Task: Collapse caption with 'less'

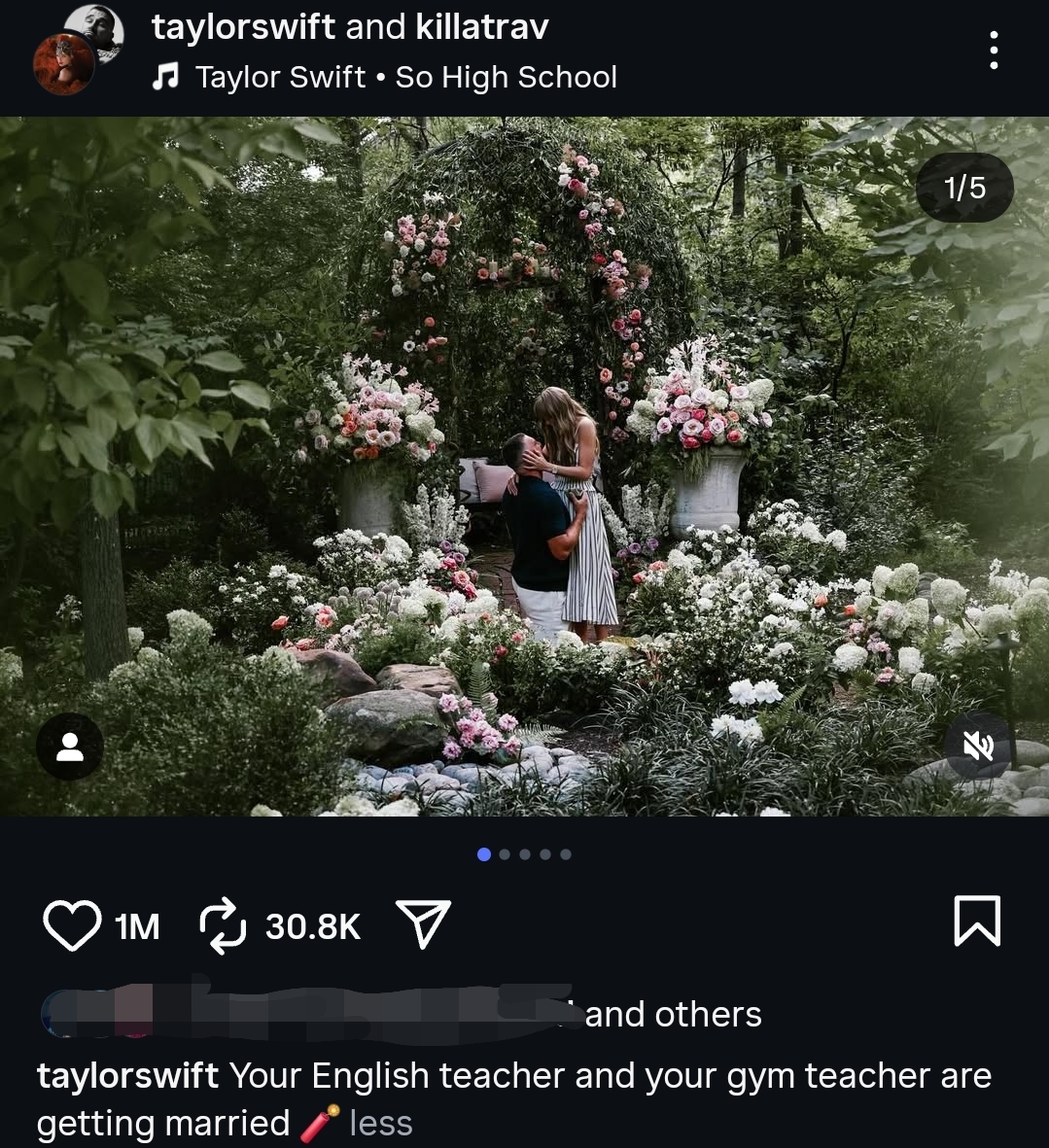Action: (x=381, y=1123)
